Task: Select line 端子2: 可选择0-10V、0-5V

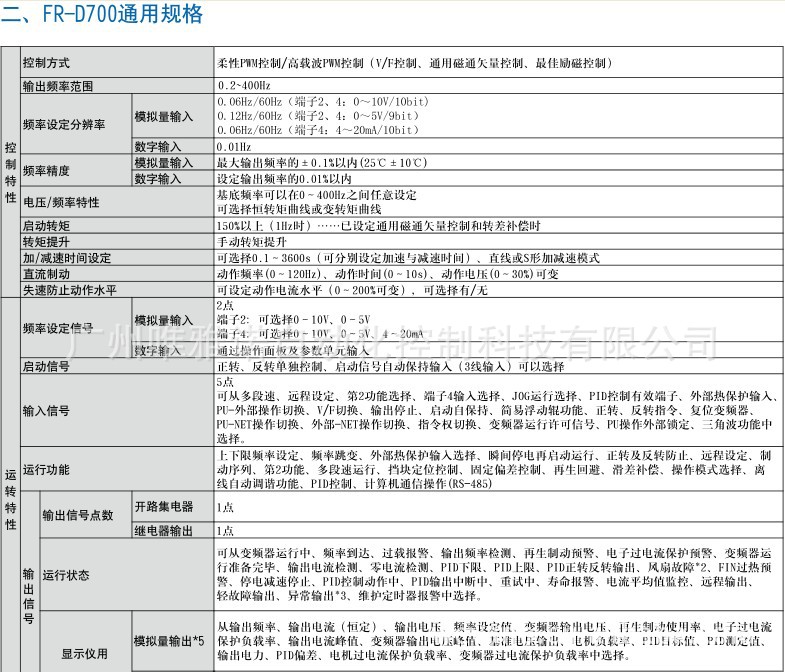Action: pyautogui.click(x=293, y=319)
